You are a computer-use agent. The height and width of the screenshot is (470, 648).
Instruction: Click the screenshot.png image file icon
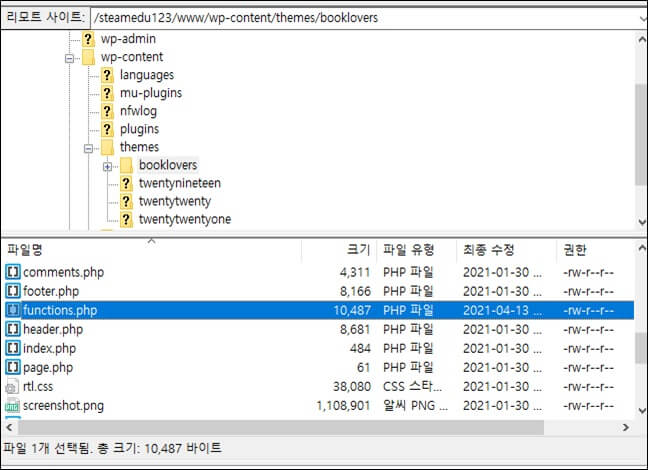tap(12, 406)
